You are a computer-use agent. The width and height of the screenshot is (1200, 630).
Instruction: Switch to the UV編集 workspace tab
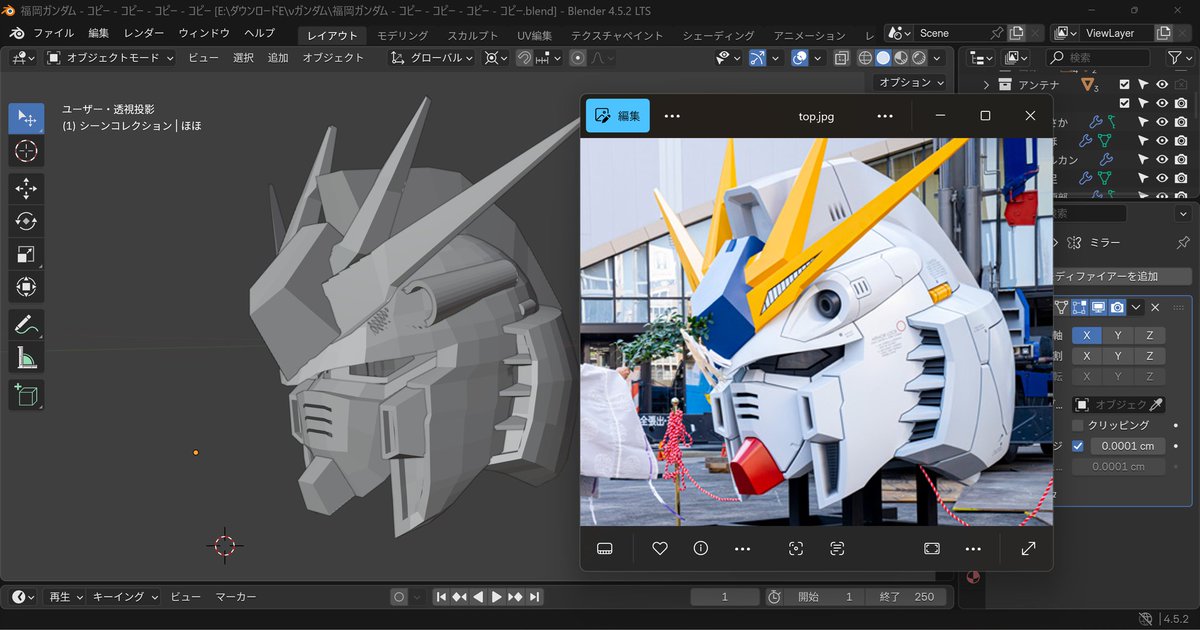tap(534, 36)
